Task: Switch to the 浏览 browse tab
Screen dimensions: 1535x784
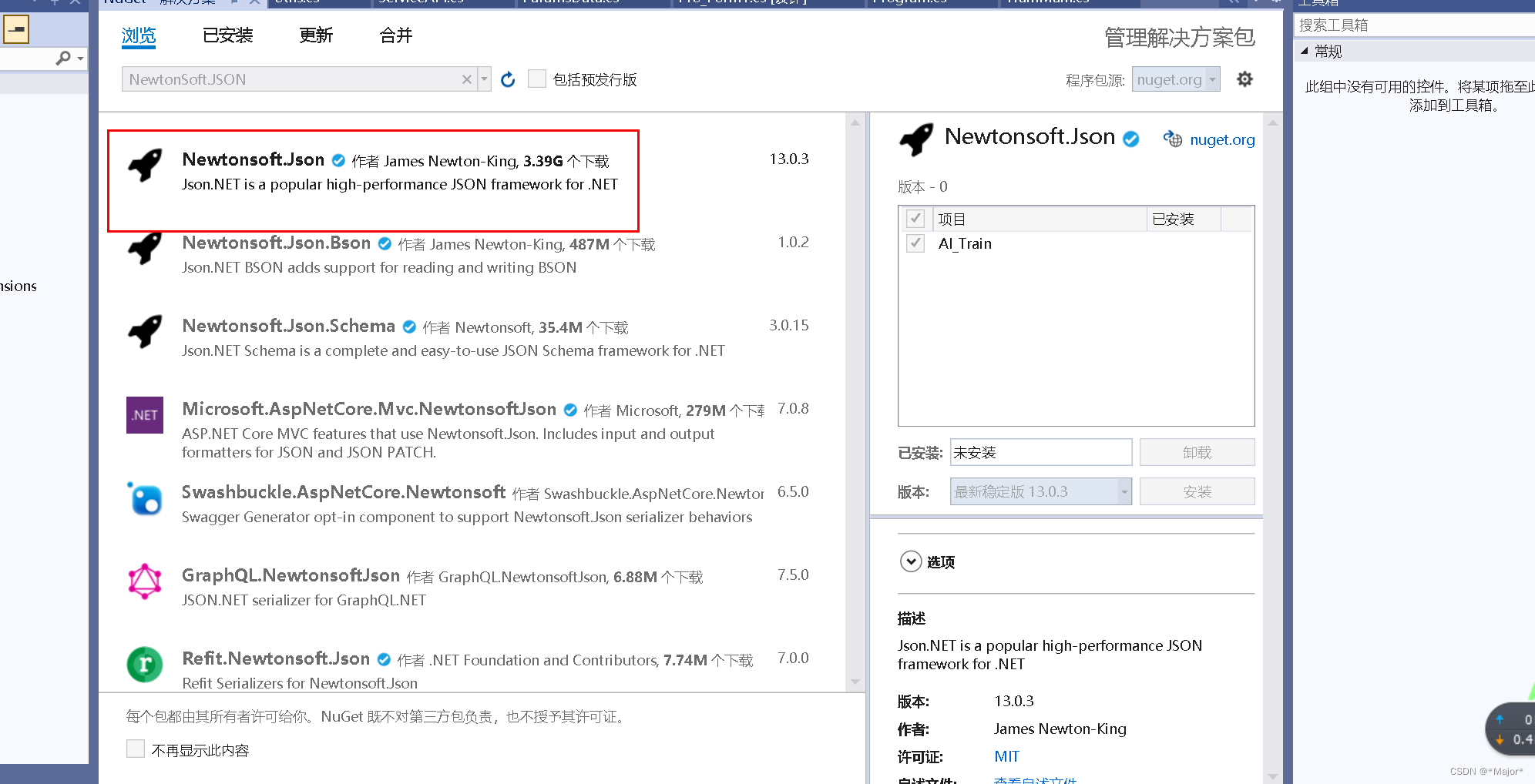Action: 139,35
